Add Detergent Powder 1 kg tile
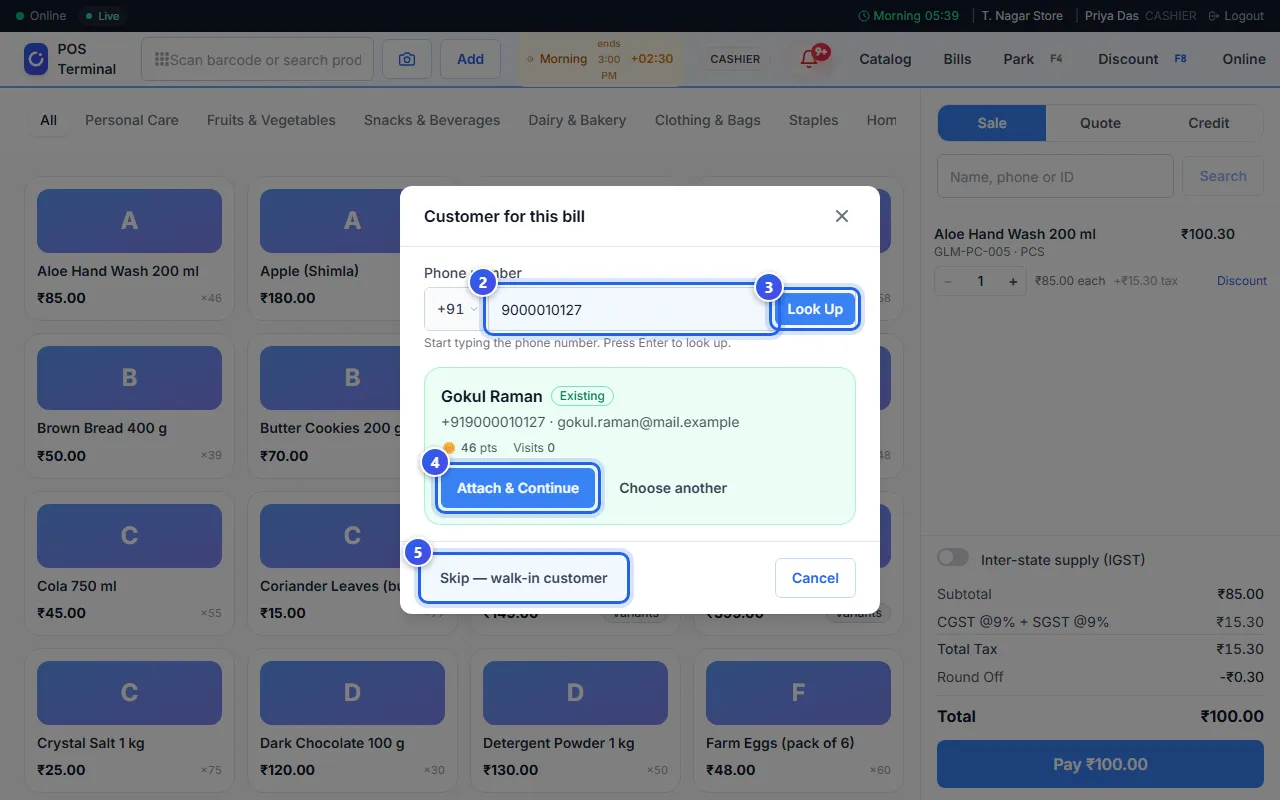This screenshot has height=800, width=1280. pos(575,720)
